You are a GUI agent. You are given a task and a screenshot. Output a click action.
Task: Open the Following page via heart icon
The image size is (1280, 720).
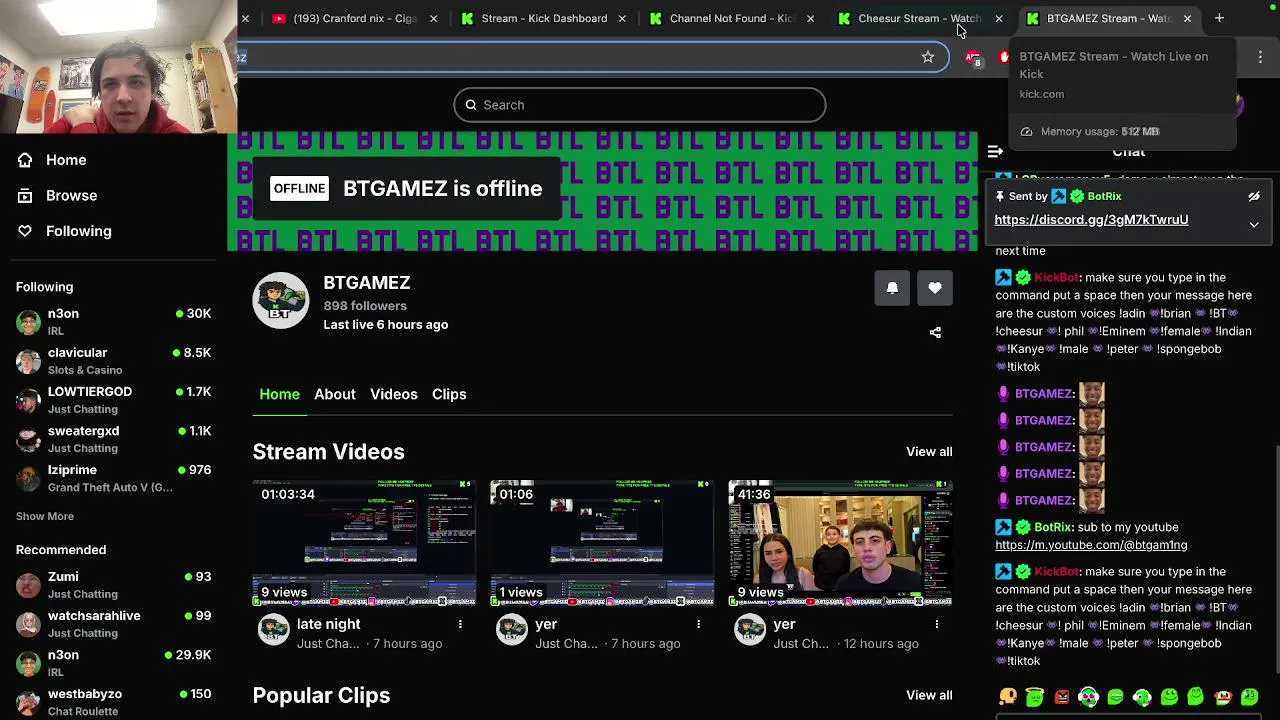[x=64, y=231]
